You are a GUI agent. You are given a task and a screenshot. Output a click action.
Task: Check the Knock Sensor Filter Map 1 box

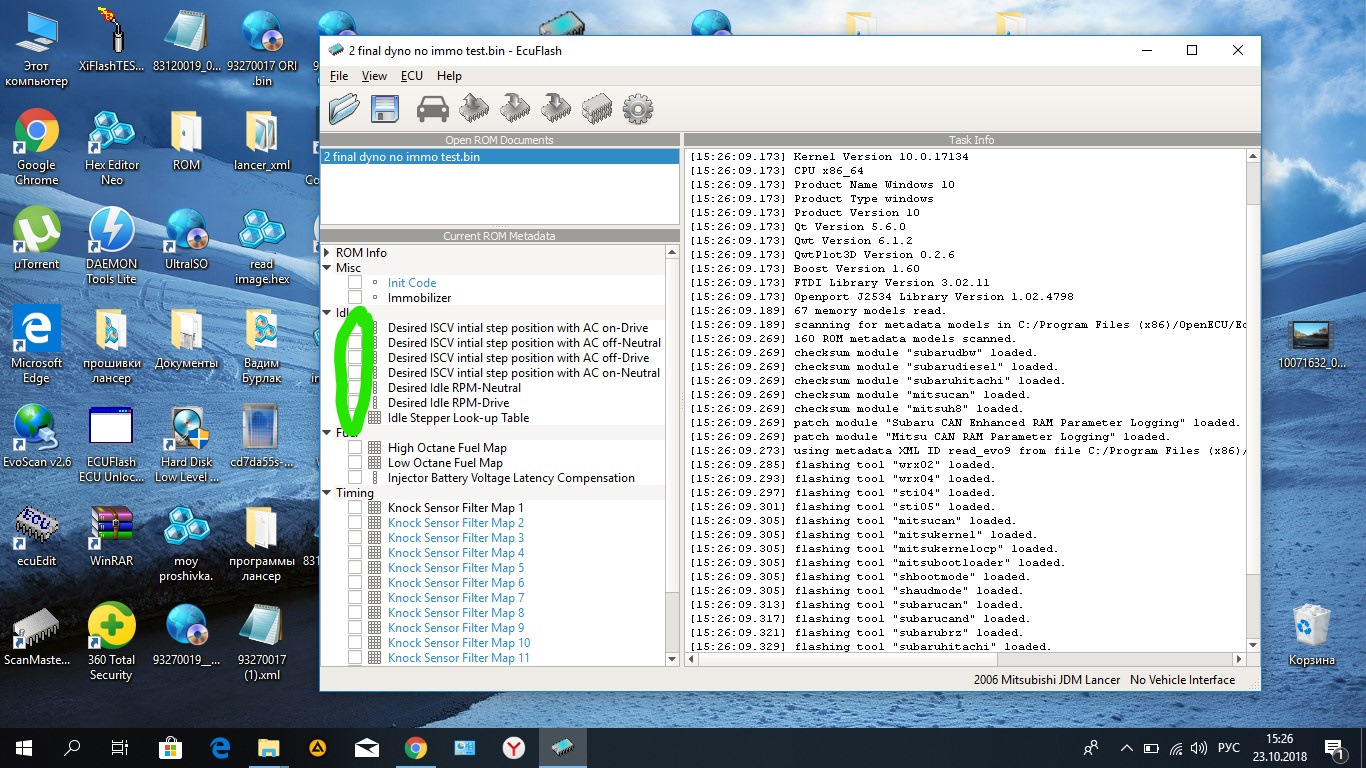click(355, 508)
